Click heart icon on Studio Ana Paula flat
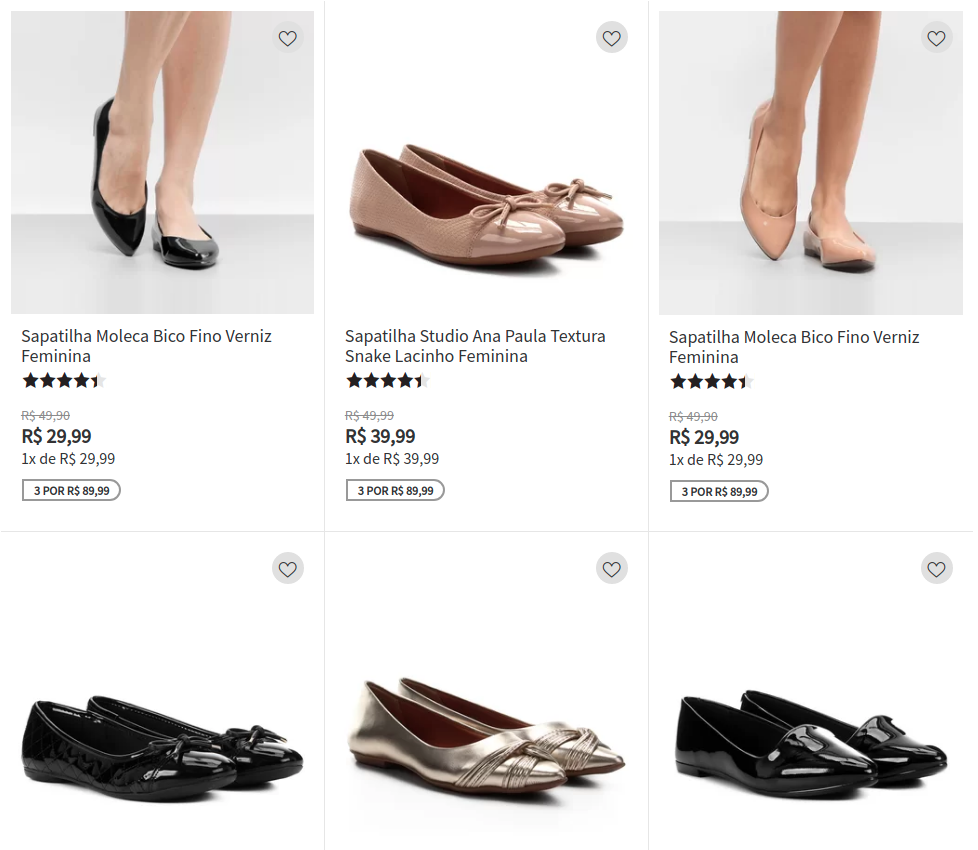 [x=612, y=39]
